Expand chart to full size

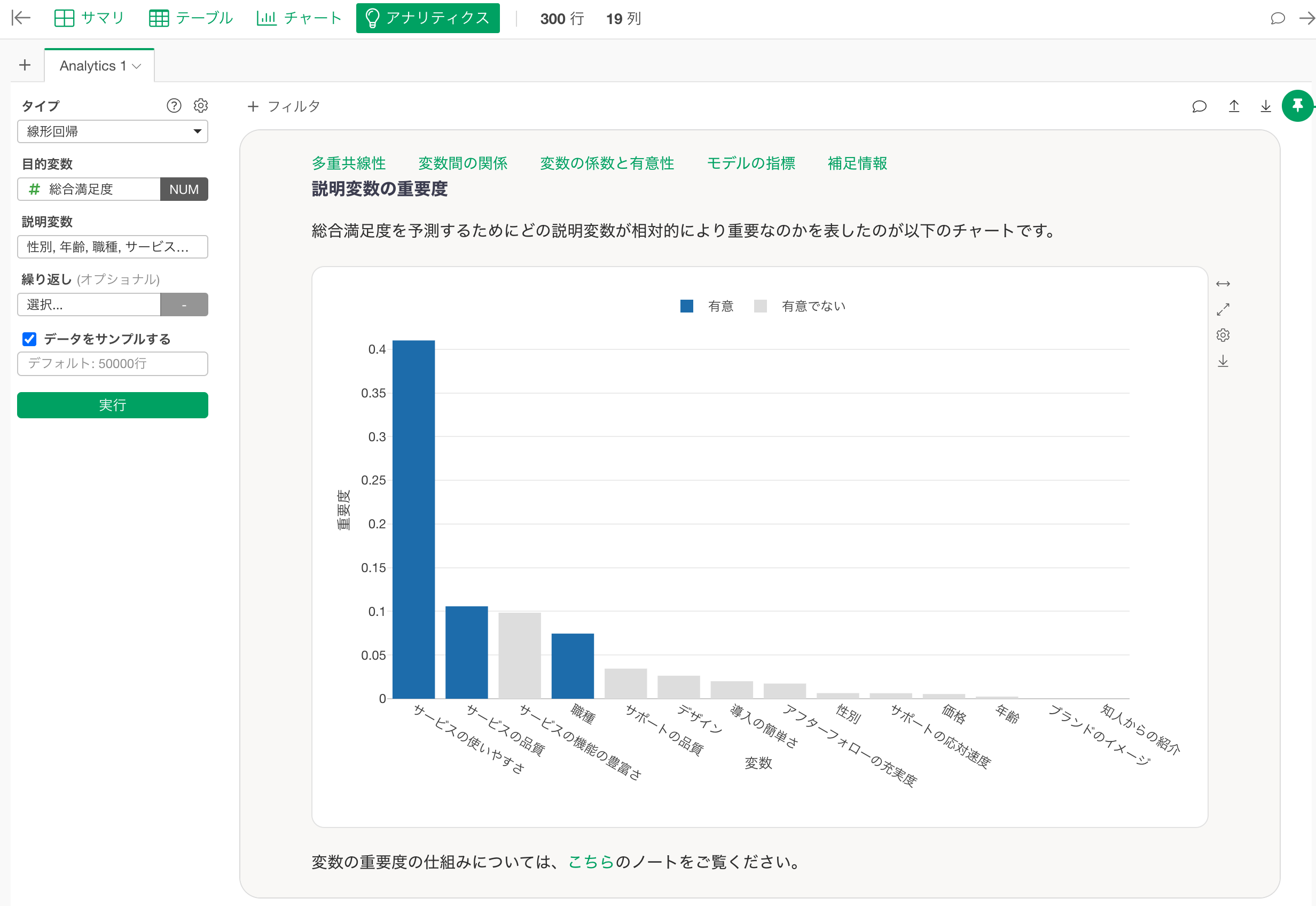1223,309
